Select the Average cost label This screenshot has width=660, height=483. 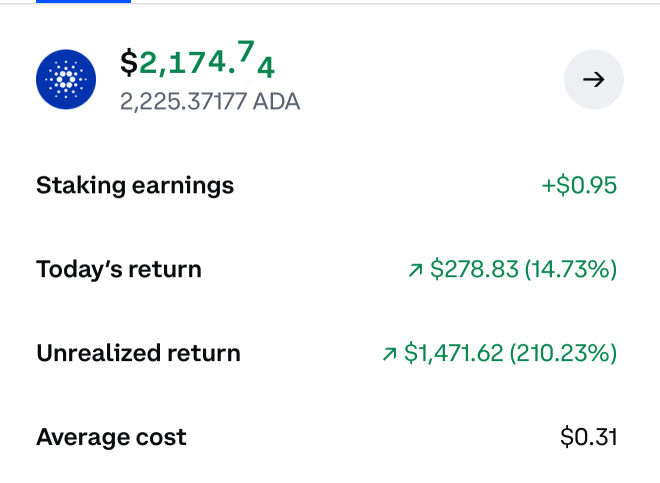(112, 437)
